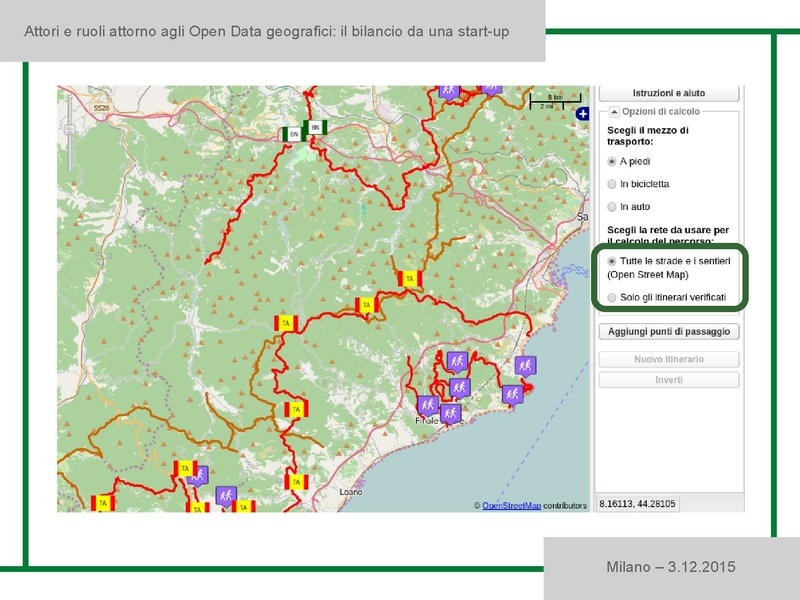800x600 pixels.
Task: Click the hiking itinerary marker near Loano
Action: click(226, 492)
